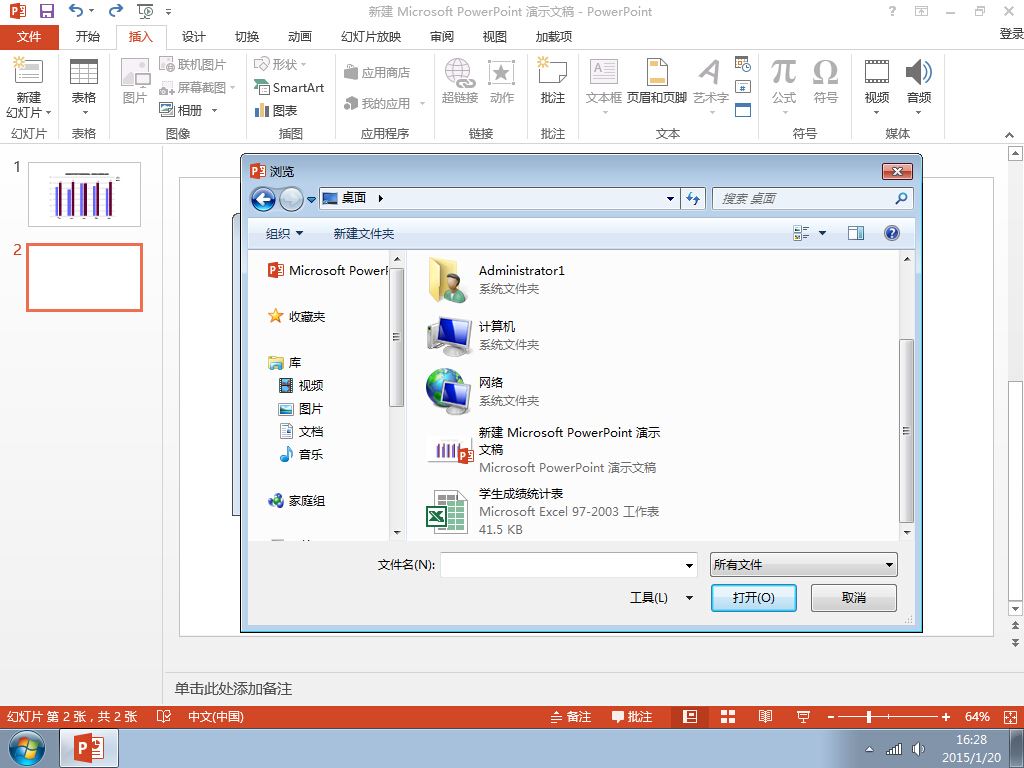Insert a 图表 chart
The width and height of the screenshot is (1024, 768).
click(276, 110)
